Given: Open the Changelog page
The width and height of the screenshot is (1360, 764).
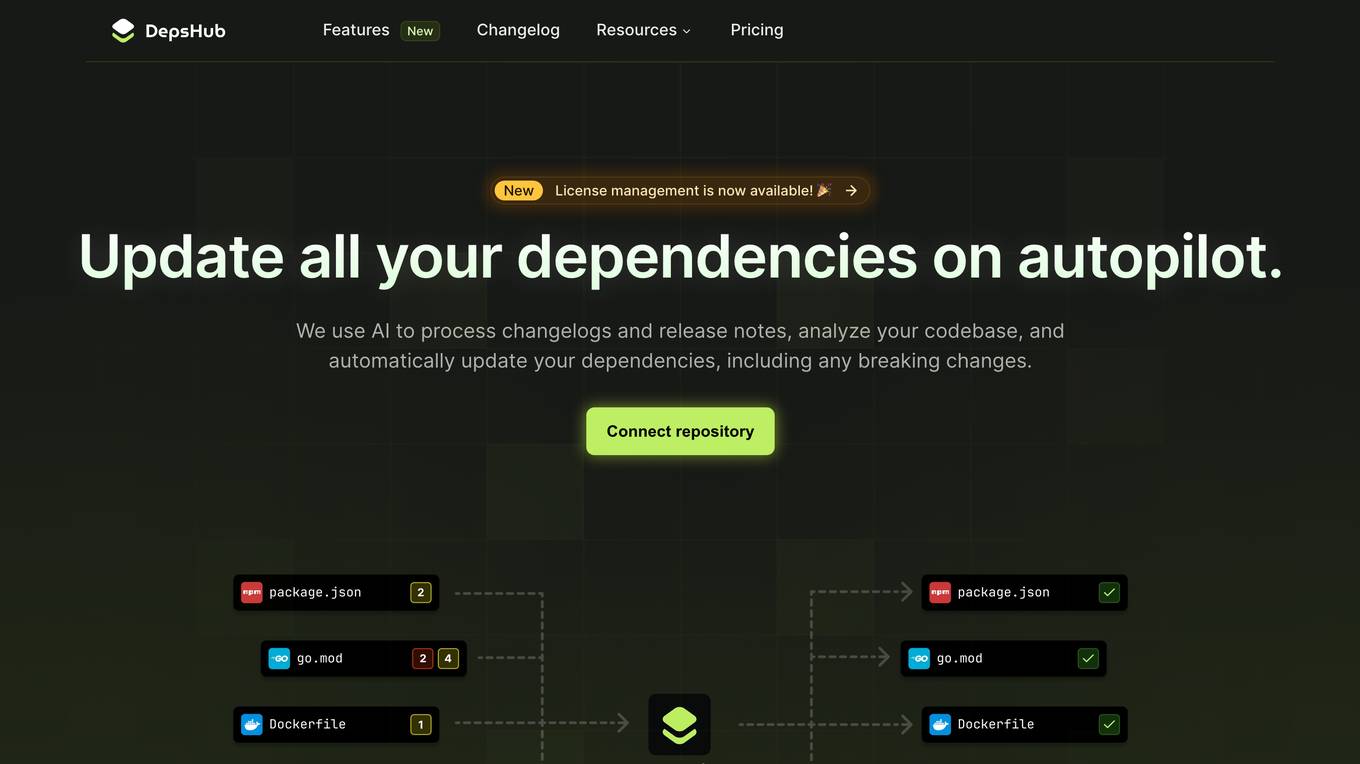Looking at the screenshot, I should pos(518,30).
